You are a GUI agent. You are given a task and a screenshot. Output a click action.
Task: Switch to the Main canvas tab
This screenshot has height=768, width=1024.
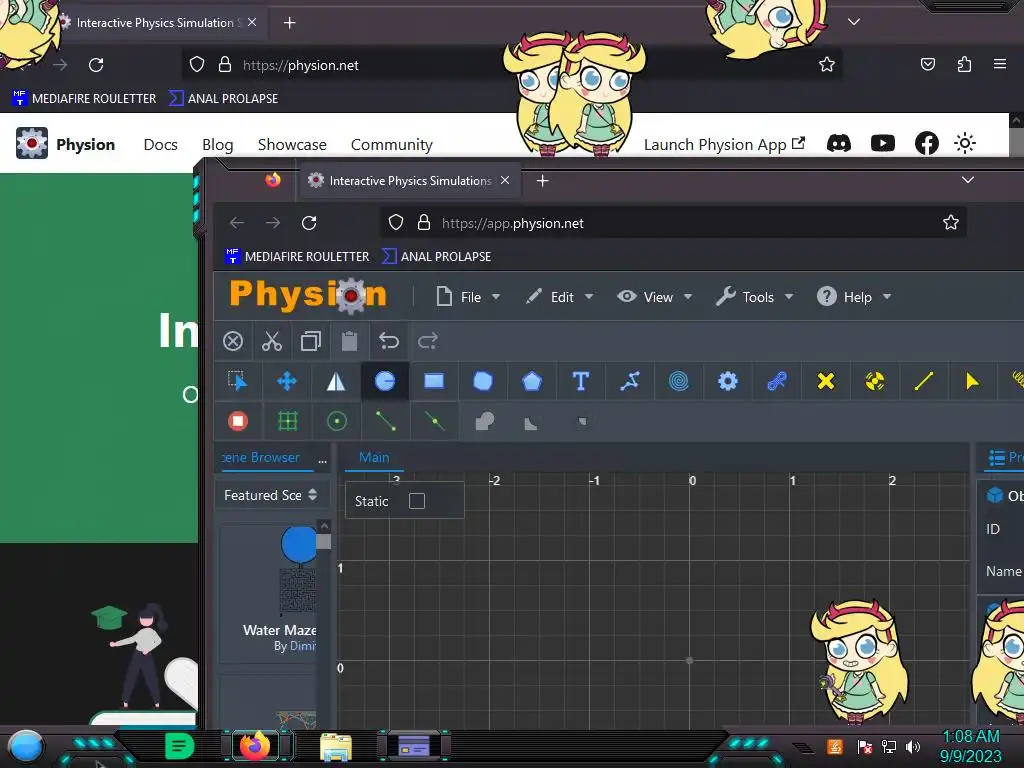(x=374, y=457)
